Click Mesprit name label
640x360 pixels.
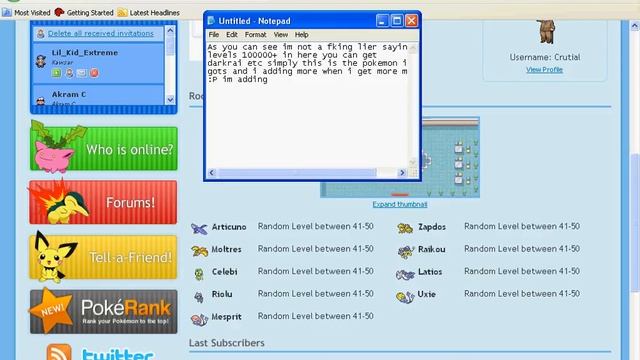[226, 316]
